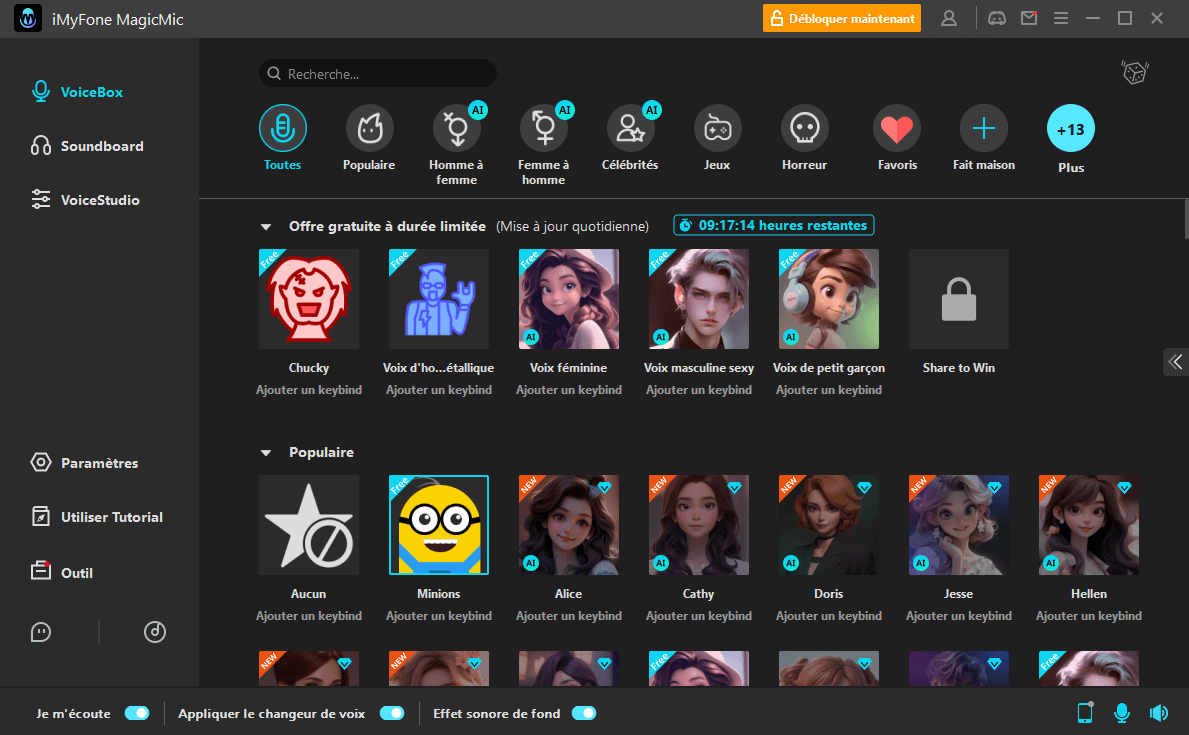Add a keybind for Chucky
This screenshot has width=1189, height=735.
pos(309,390)
